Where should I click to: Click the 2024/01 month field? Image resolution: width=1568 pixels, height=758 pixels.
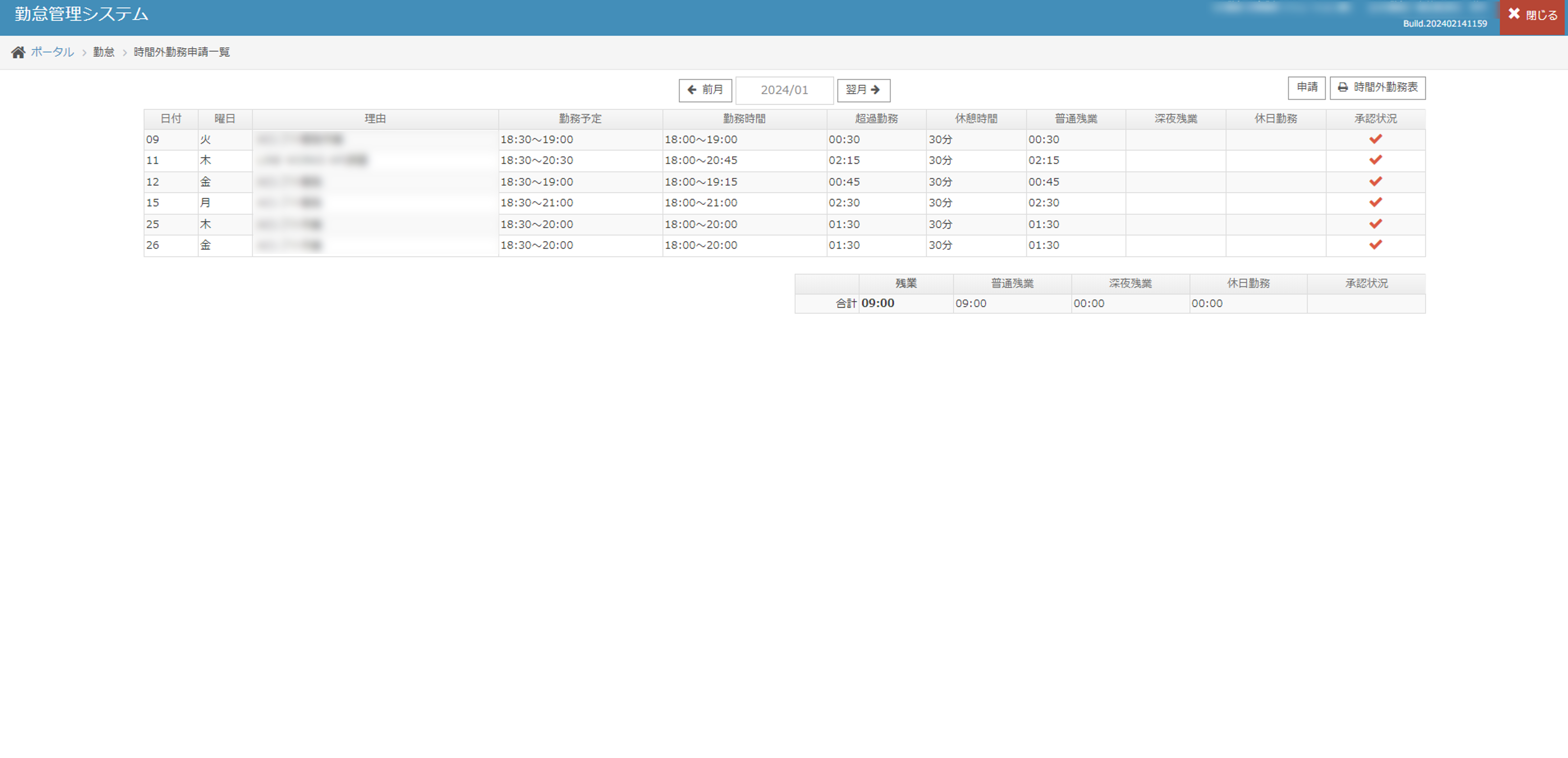[x=785, y=90]
